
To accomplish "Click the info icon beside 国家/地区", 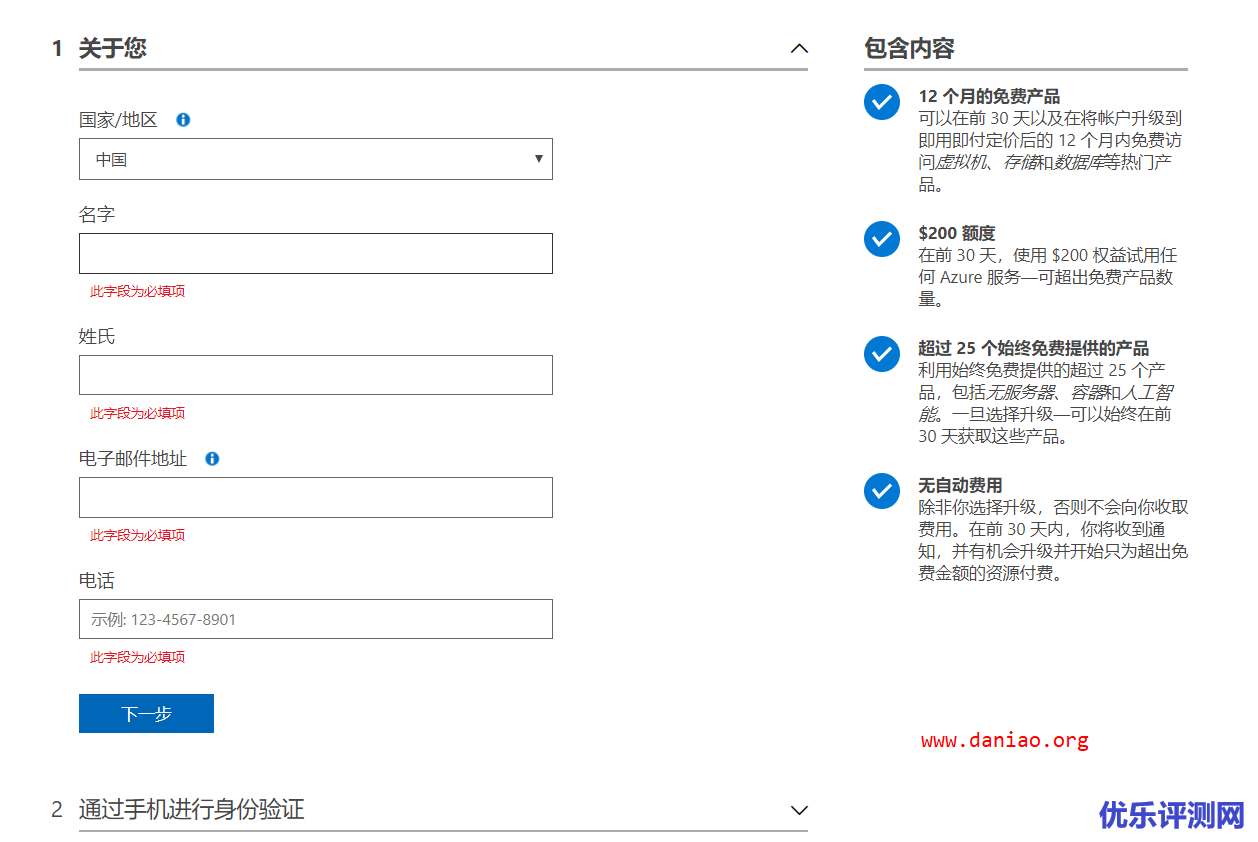I will pos(183,120).
